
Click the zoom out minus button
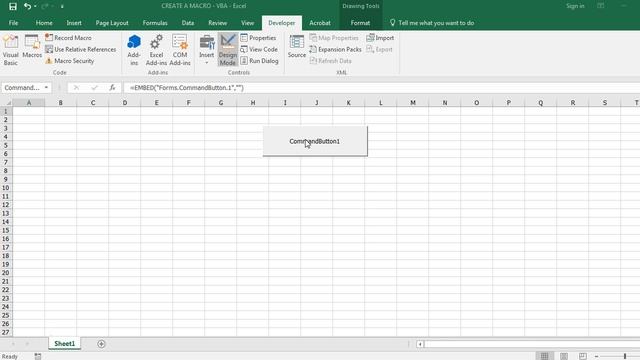(596, 356)
